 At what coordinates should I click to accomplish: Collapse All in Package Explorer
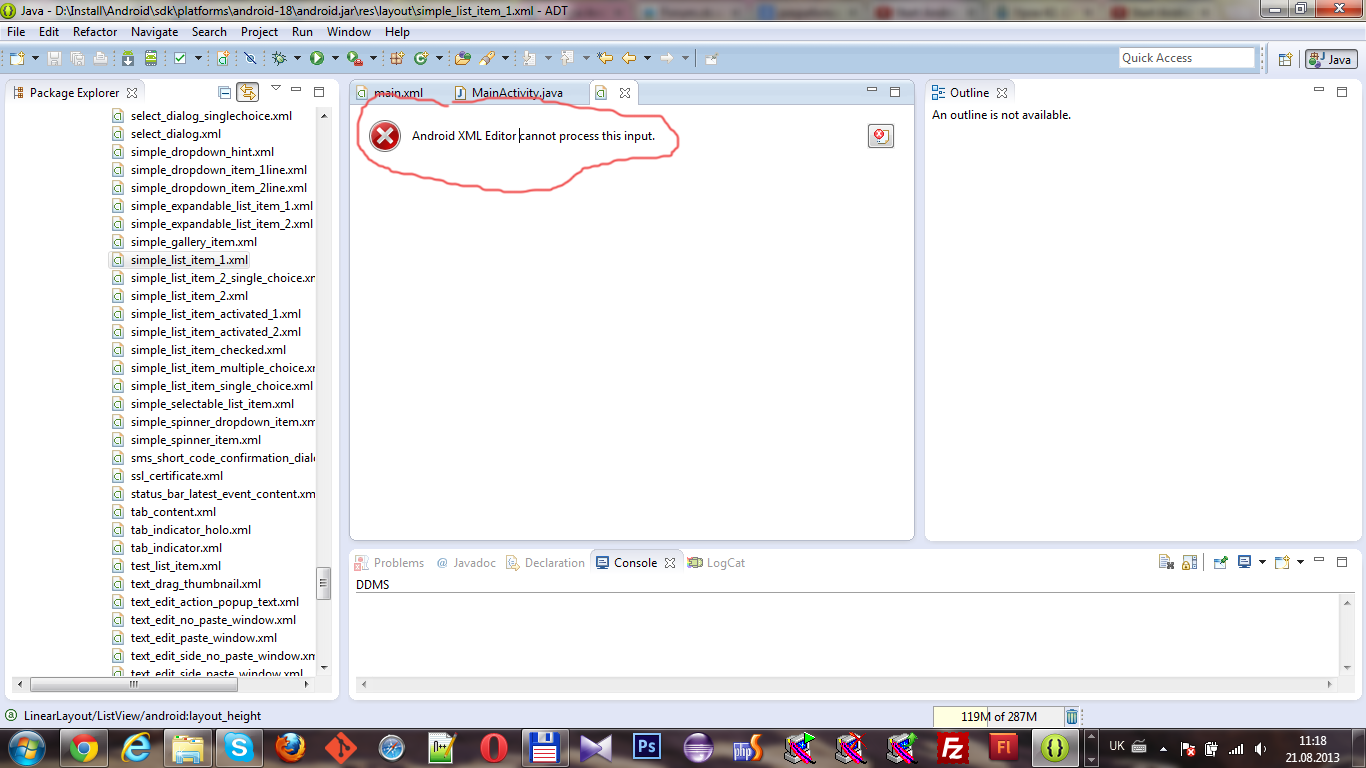tap(225, 92)
